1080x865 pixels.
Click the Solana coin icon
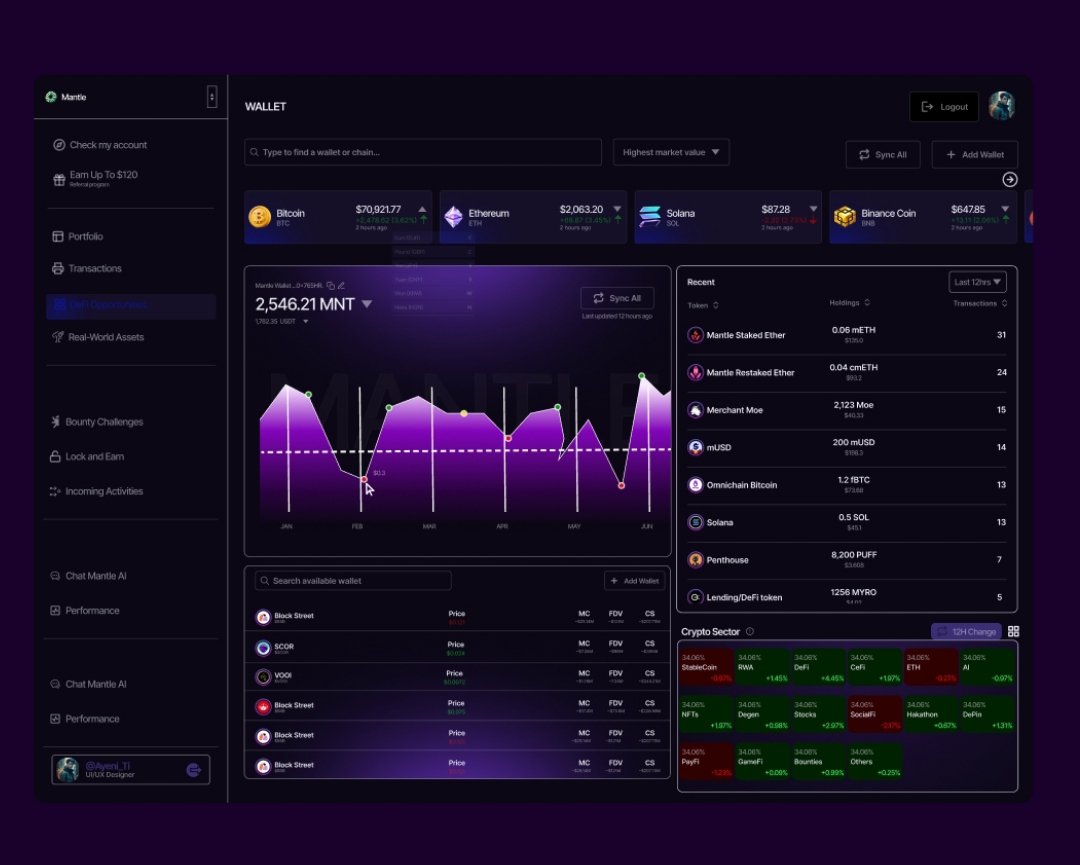(x=650, y=216)
